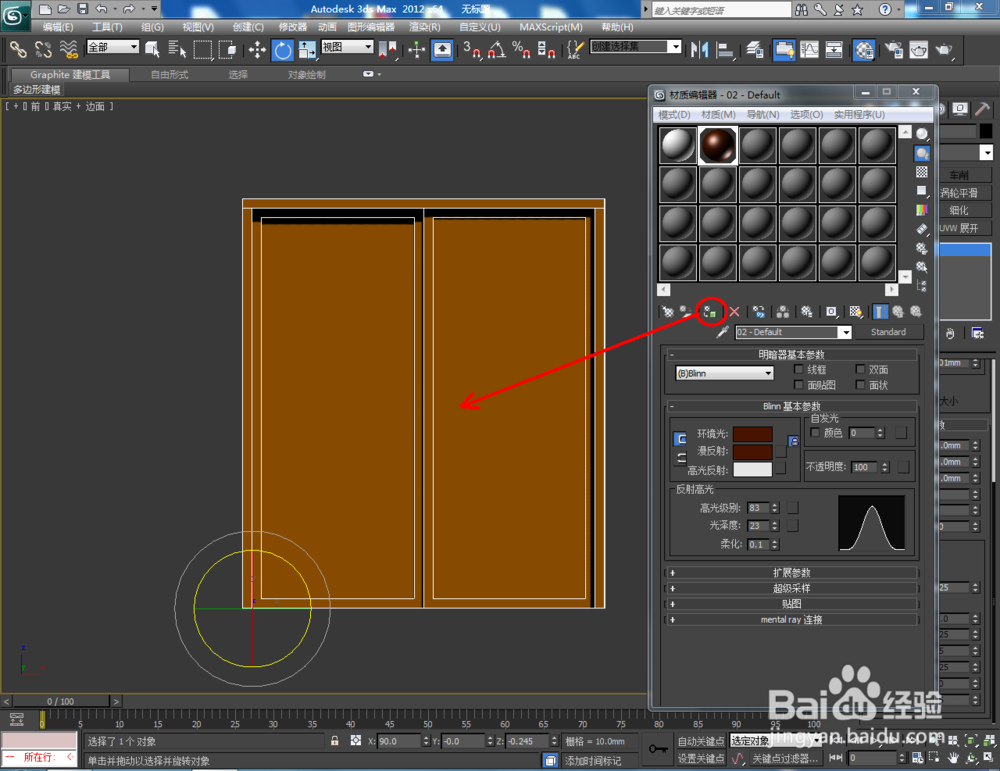Open the 视图 reference coordinate dropdown
Screen dimensions: 1000x771
click(x=347, y=47)
